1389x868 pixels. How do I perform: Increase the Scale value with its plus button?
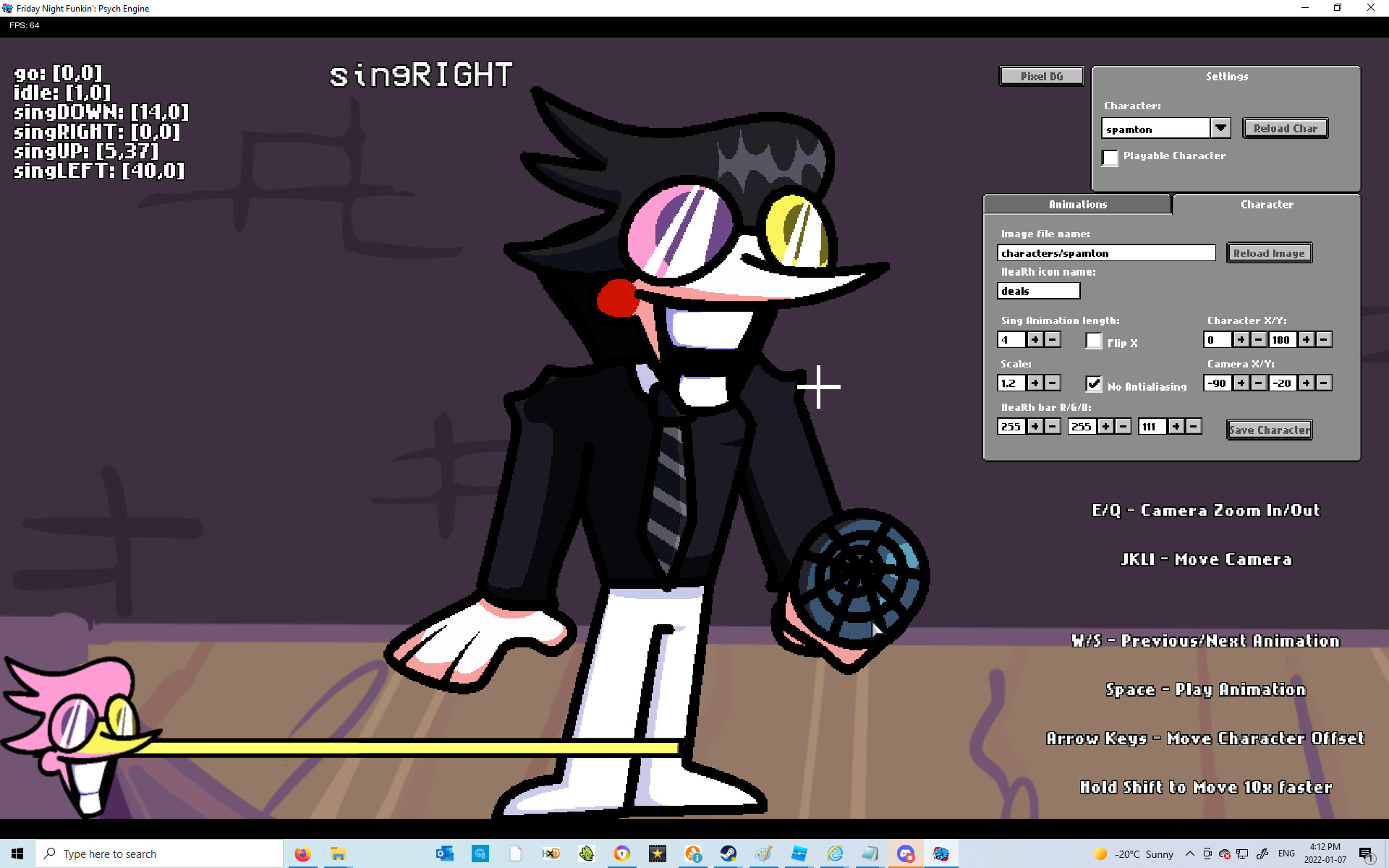click(x=1035, y=383)
